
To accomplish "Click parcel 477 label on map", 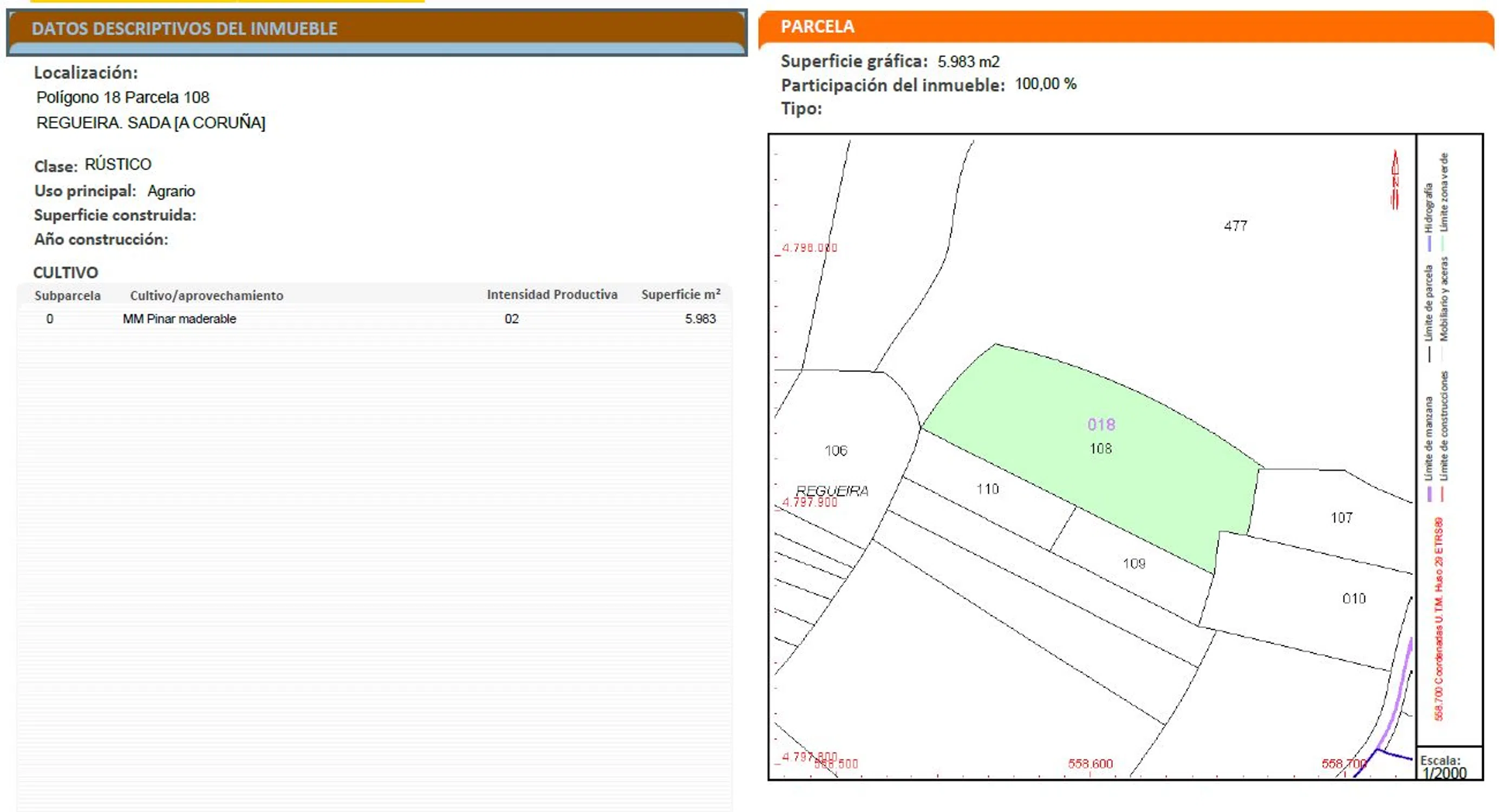I will pyautogui.click(x=1235, y=226).
